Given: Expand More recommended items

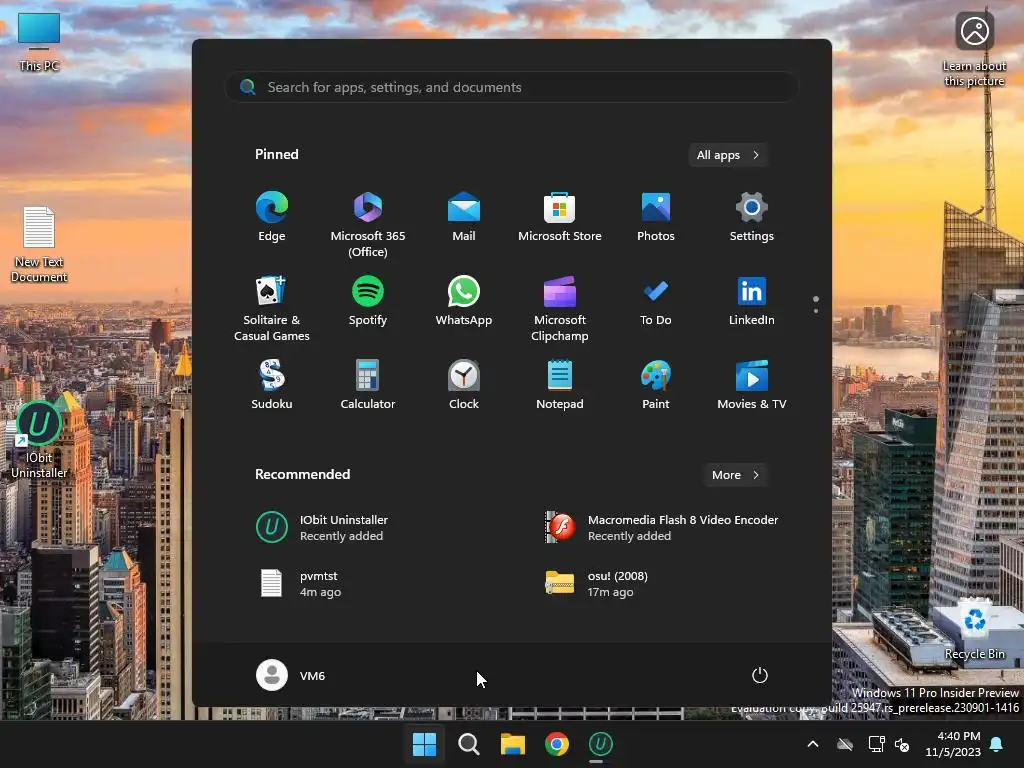Looking at the screenshot, I should (736, 475).
